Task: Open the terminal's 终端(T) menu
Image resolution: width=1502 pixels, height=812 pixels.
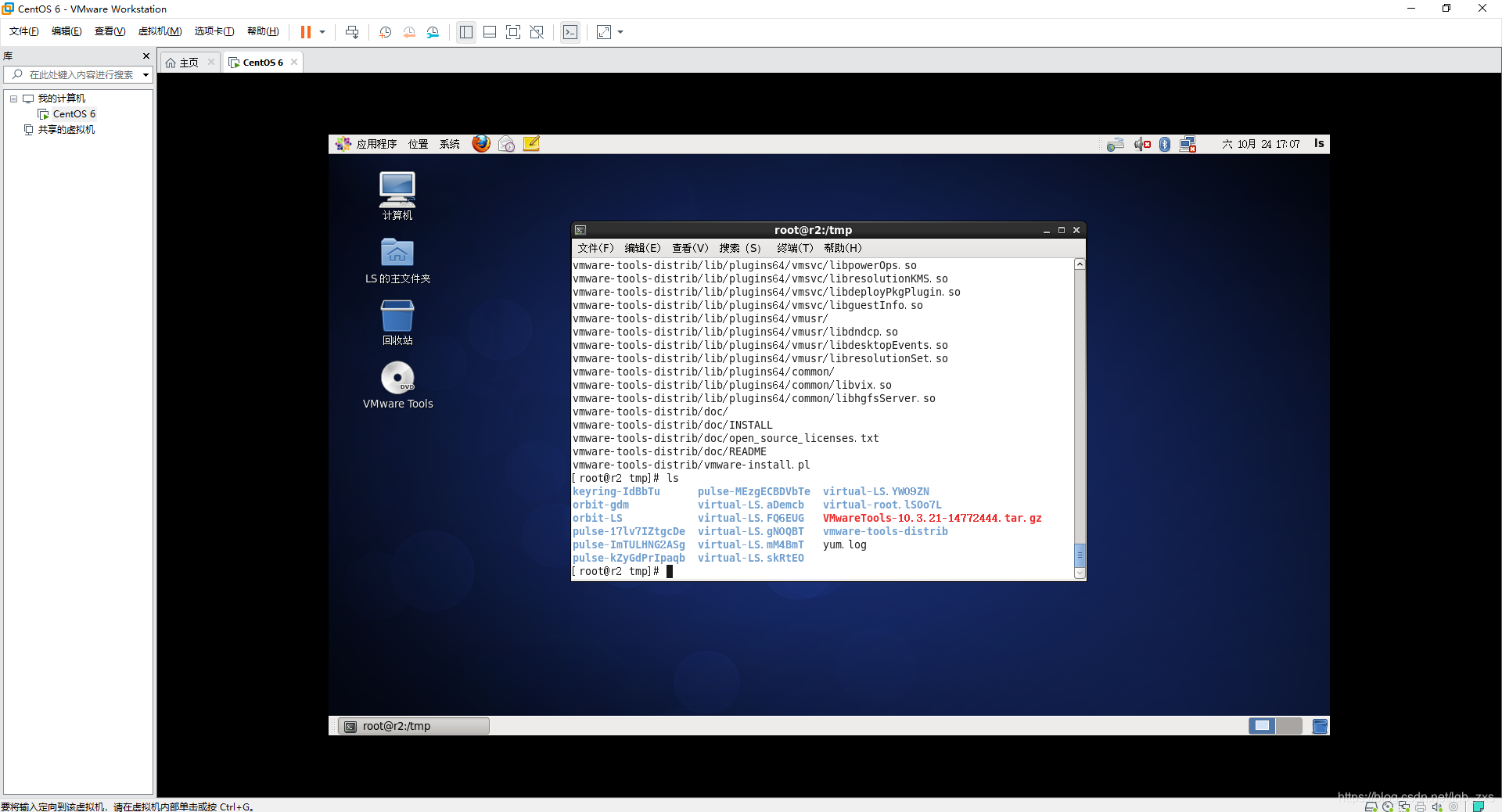Action: (795, 248)
